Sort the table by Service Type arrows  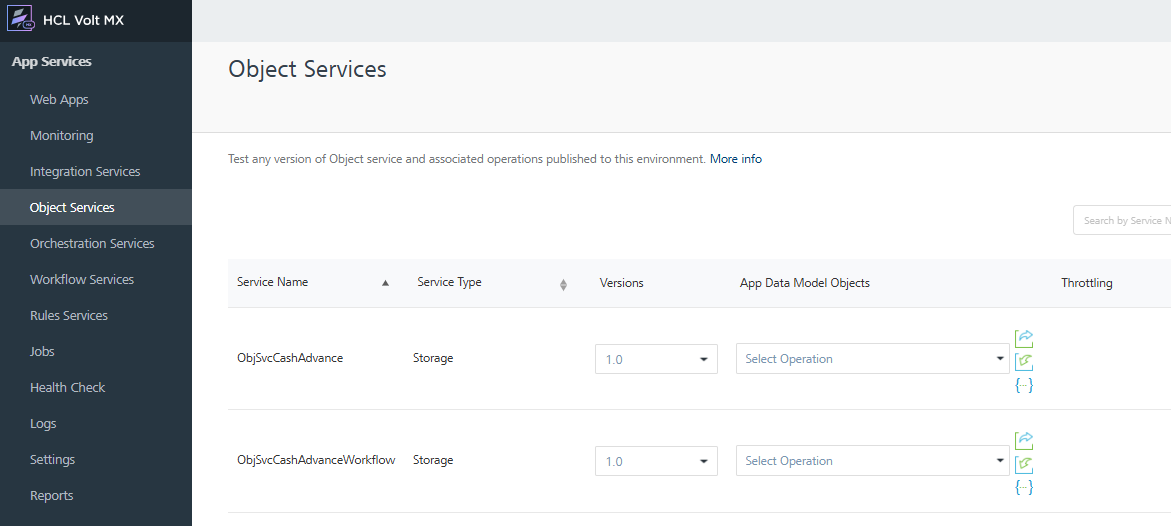click(563, 284)
